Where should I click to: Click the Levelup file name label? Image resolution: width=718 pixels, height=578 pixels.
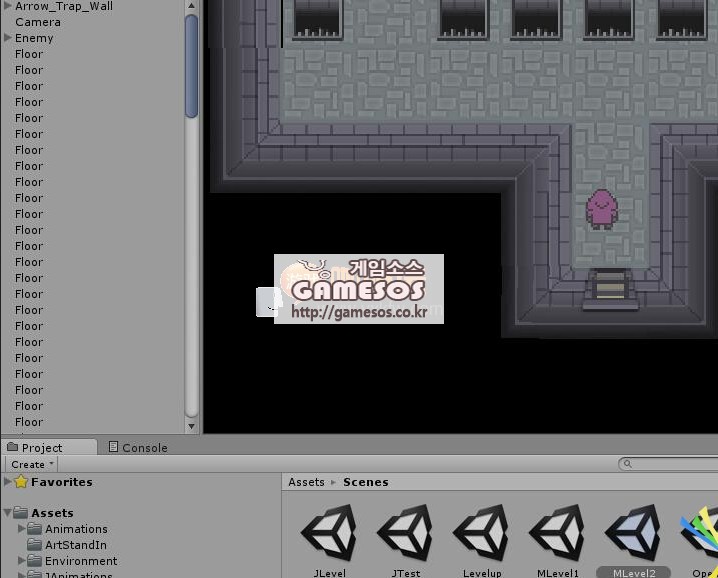[x=482, y=573]
